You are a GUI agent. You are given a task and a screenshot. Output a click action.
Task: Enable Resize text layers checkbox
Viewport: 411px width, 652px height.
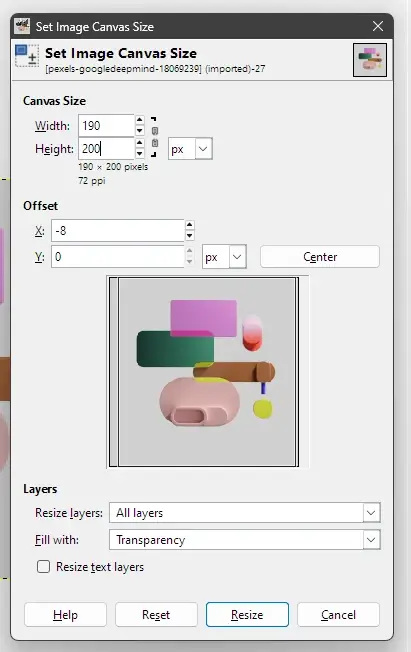click(43, 566)
